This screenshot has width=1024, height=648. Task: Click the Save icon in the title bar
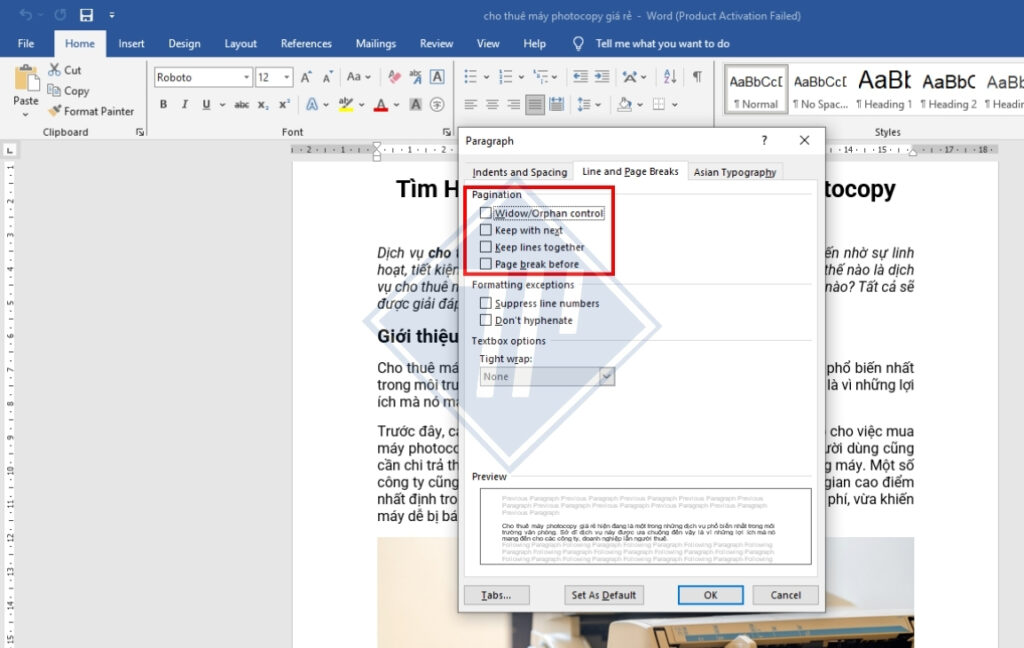click(x=86, y=15)
